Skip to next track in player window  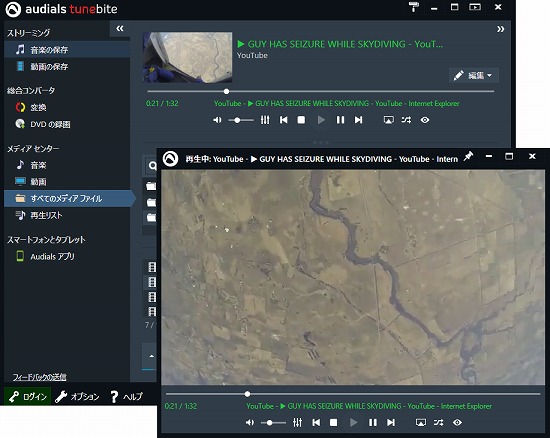tap(391, 423)
